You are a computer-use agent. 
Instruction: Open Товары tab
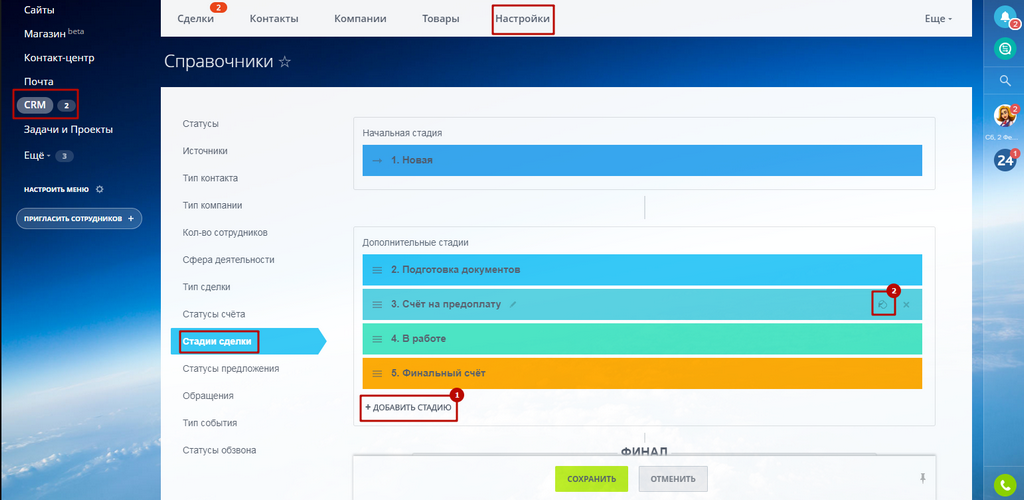440,19
